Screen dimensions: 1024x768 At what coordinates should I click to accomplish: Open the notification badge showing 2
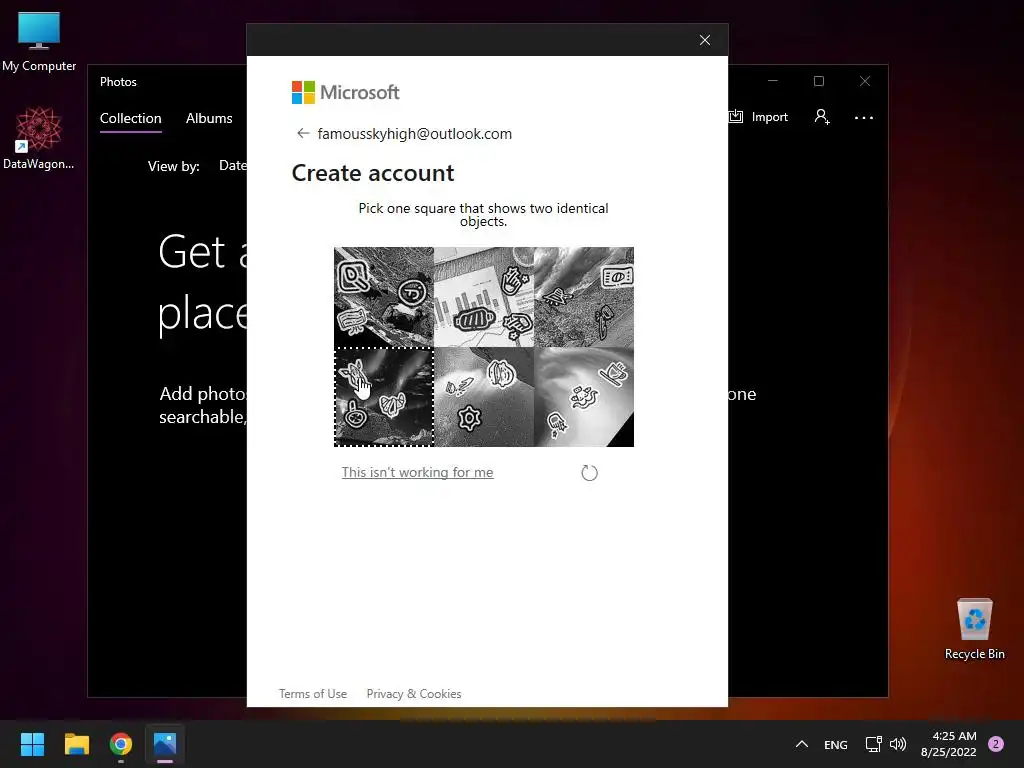click(996, 744)
